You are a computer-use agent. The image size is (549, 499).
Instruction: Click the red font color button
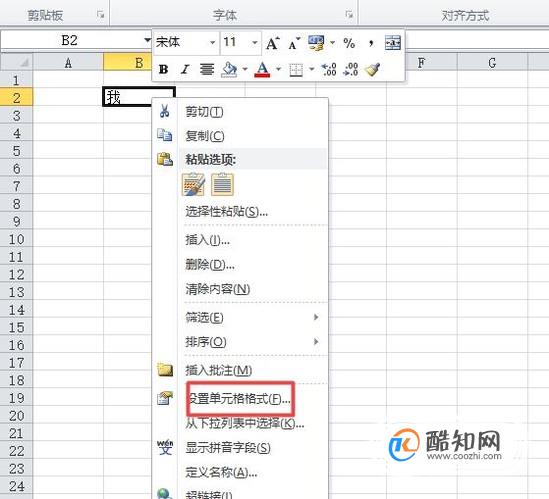(263, 69)
